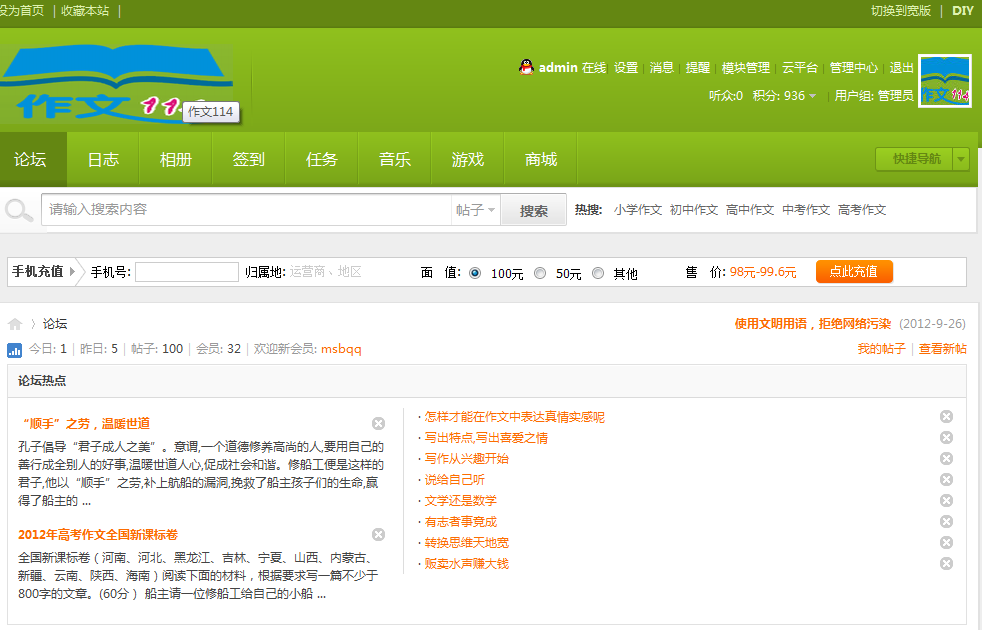Click the 切换到宽版 link
Screen dimensions: 982x630
pos(901,11)
